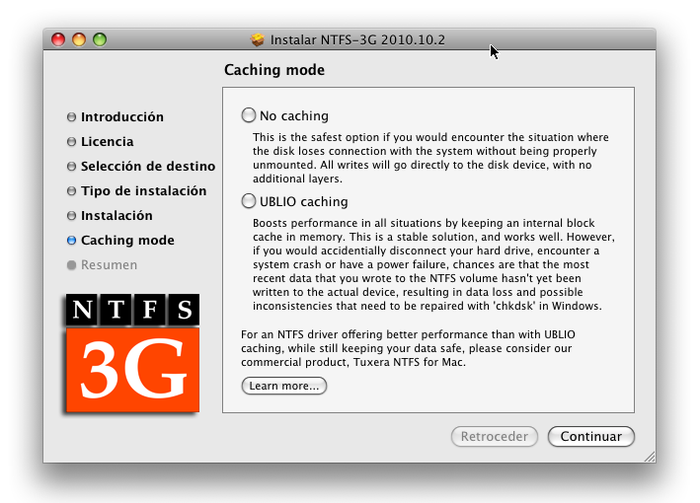Screen dimensions: 700x503
Task: Click the grey Resumen step bullet
Action: click(71, 265)
